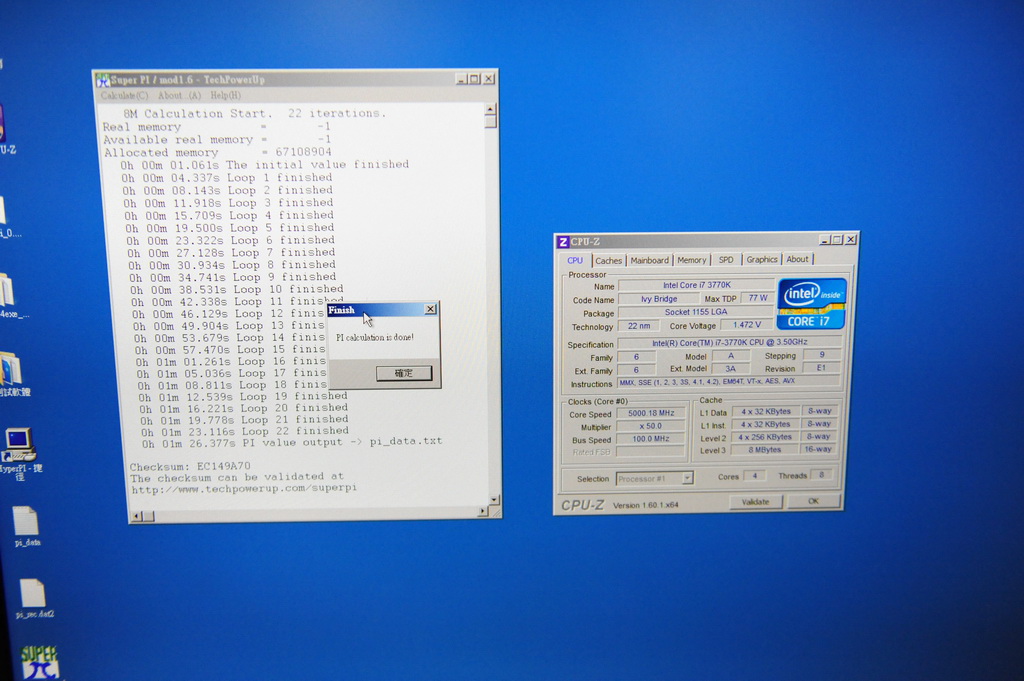Click the techpowerup.com/superpi URL text

[244, 488]
